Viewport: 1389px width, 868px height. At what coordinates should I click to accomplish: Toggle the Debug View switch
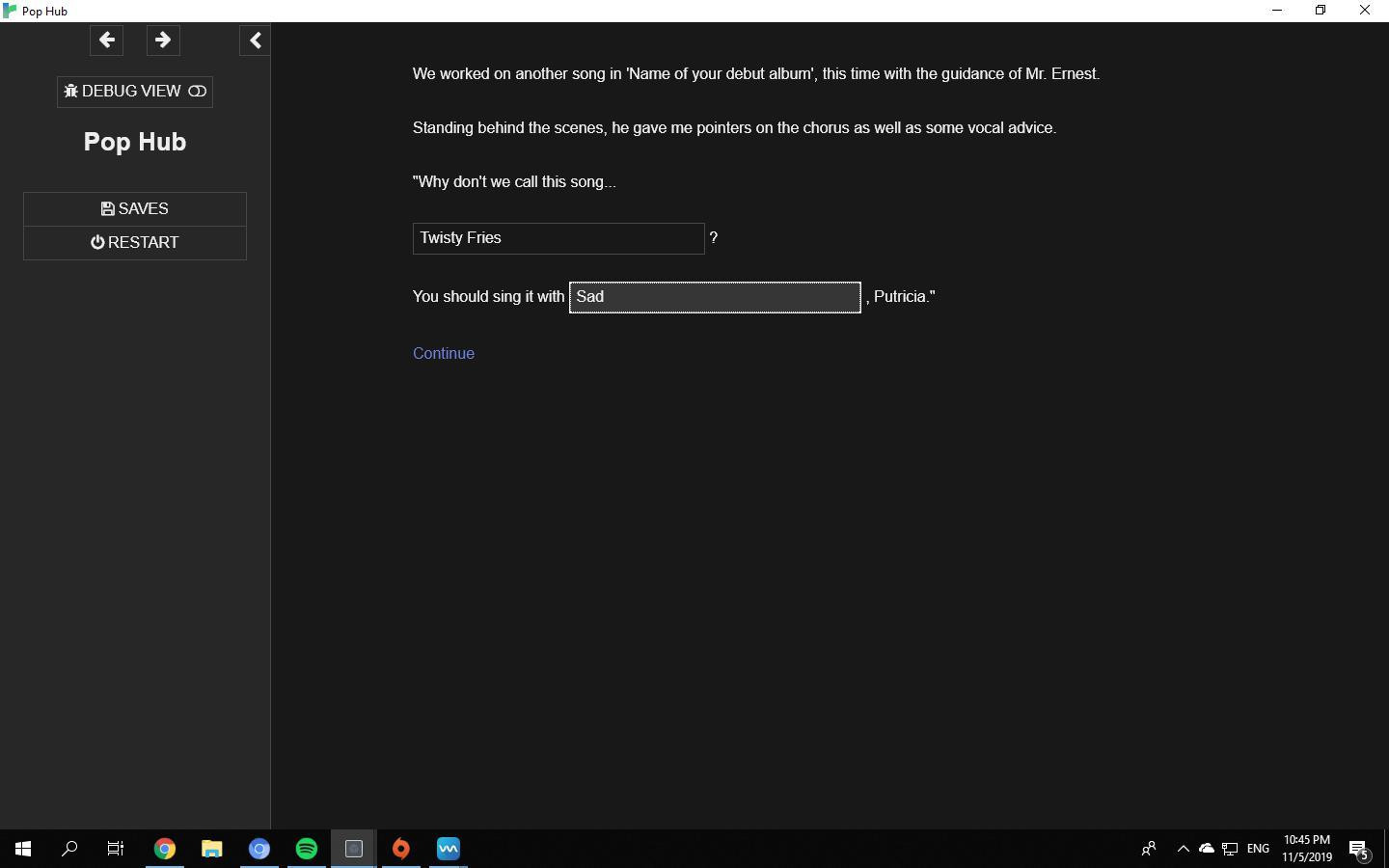pos(135,92)
